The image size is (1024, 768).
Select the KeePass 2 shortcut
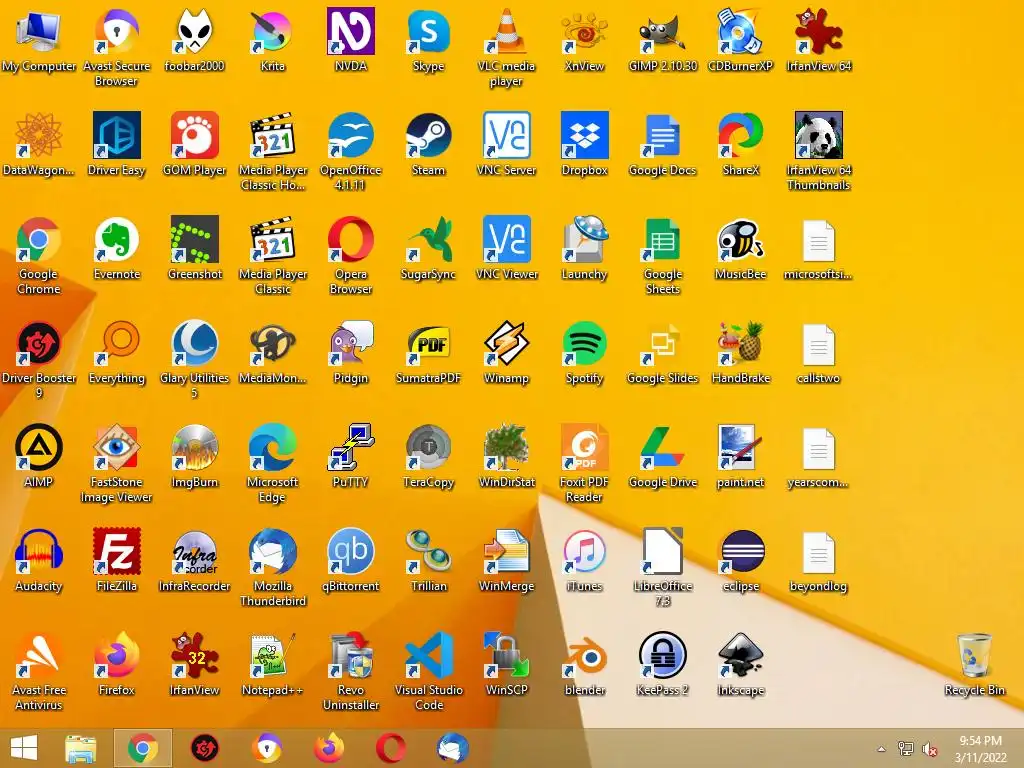pos(662,664)
